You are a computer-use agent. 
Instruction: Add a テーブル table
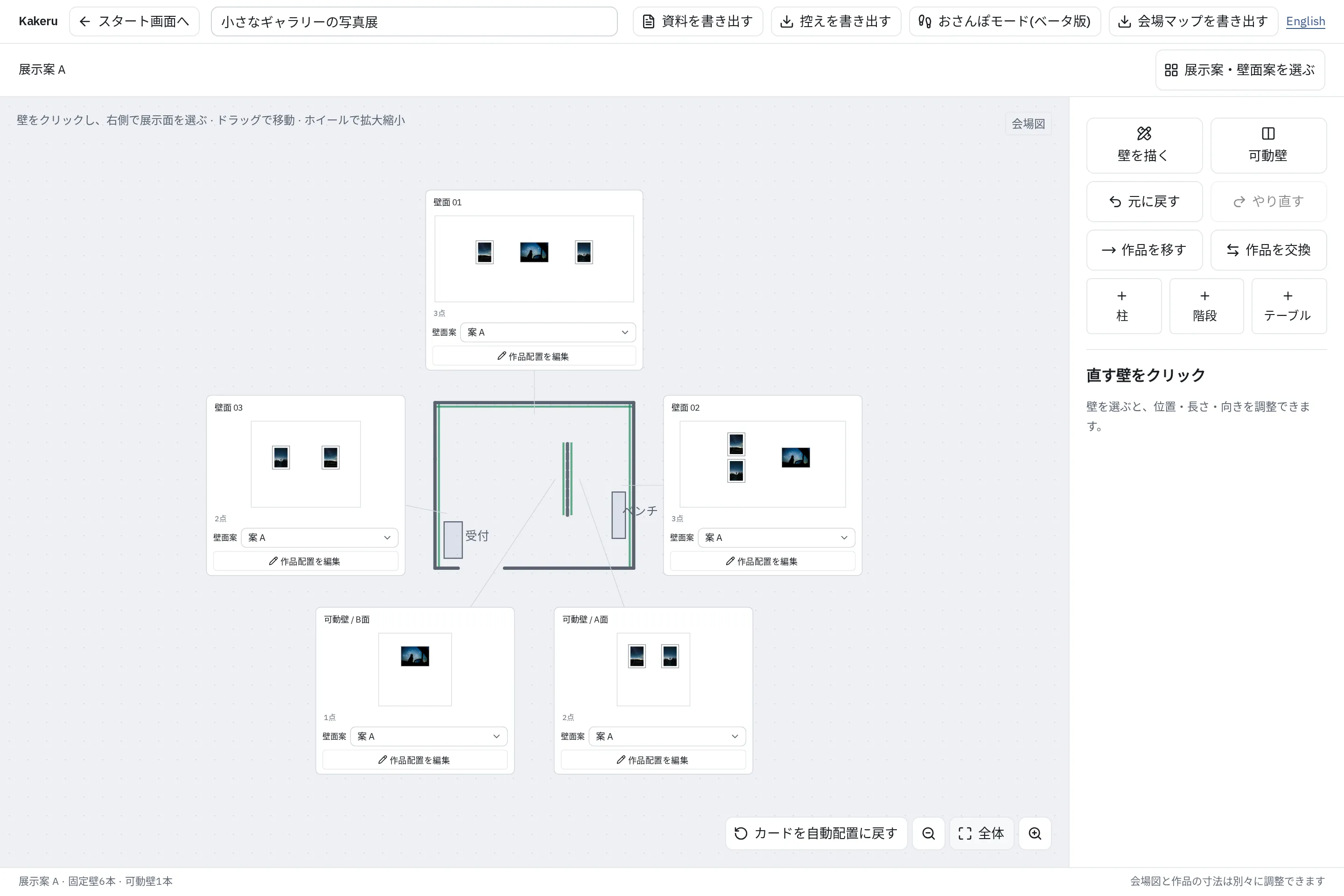point(1288,306)
